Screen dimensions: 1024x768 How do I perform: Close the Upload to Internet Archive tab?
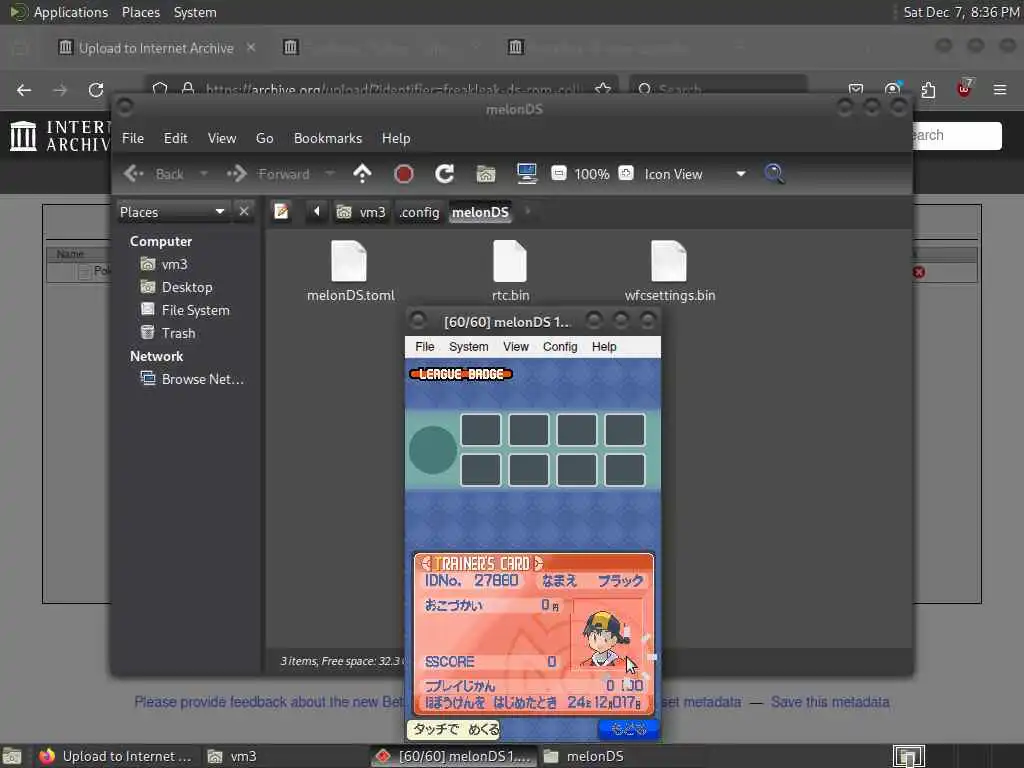pos(251,47)
